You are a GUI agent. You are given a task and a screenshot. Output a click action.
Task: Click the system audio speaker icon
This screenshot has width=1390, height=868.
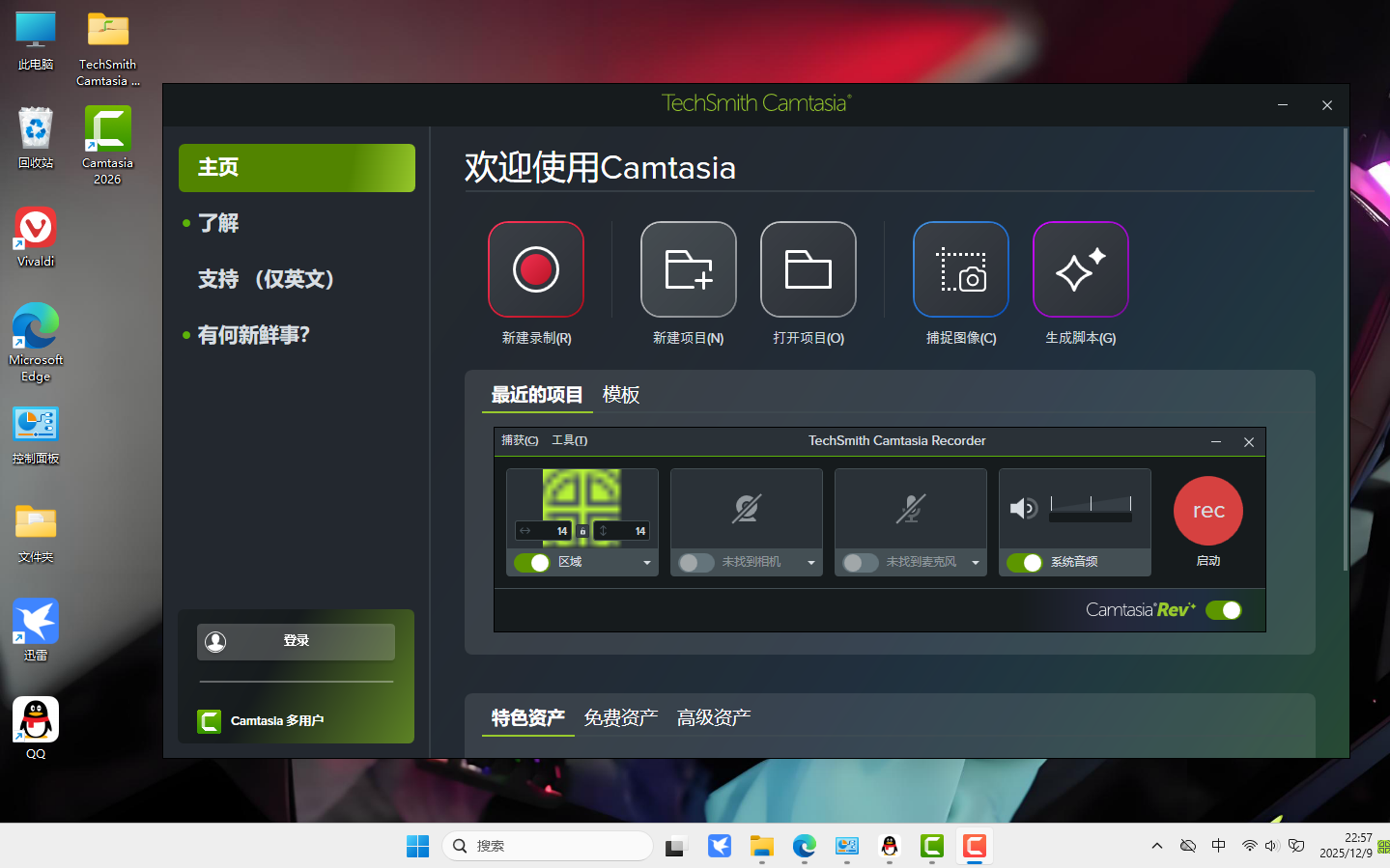(x=1023, y=508)
